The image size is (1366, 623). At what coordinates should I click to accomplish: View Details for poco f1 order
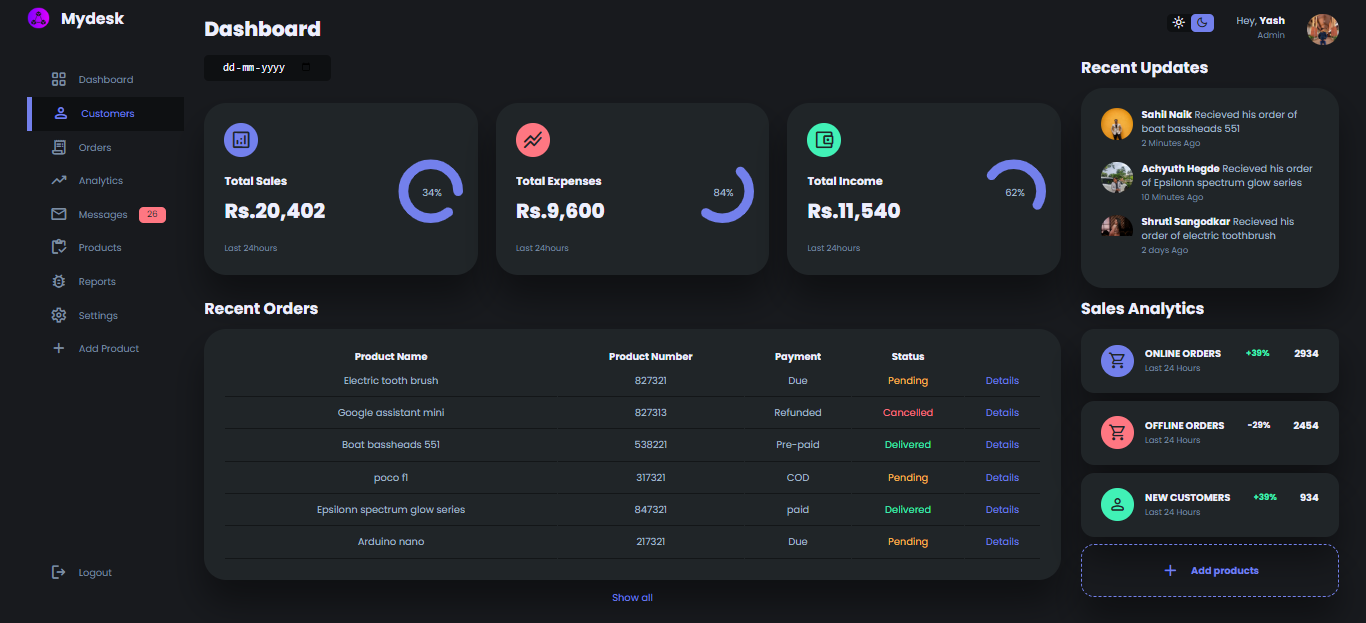[x=1002, y=477]
